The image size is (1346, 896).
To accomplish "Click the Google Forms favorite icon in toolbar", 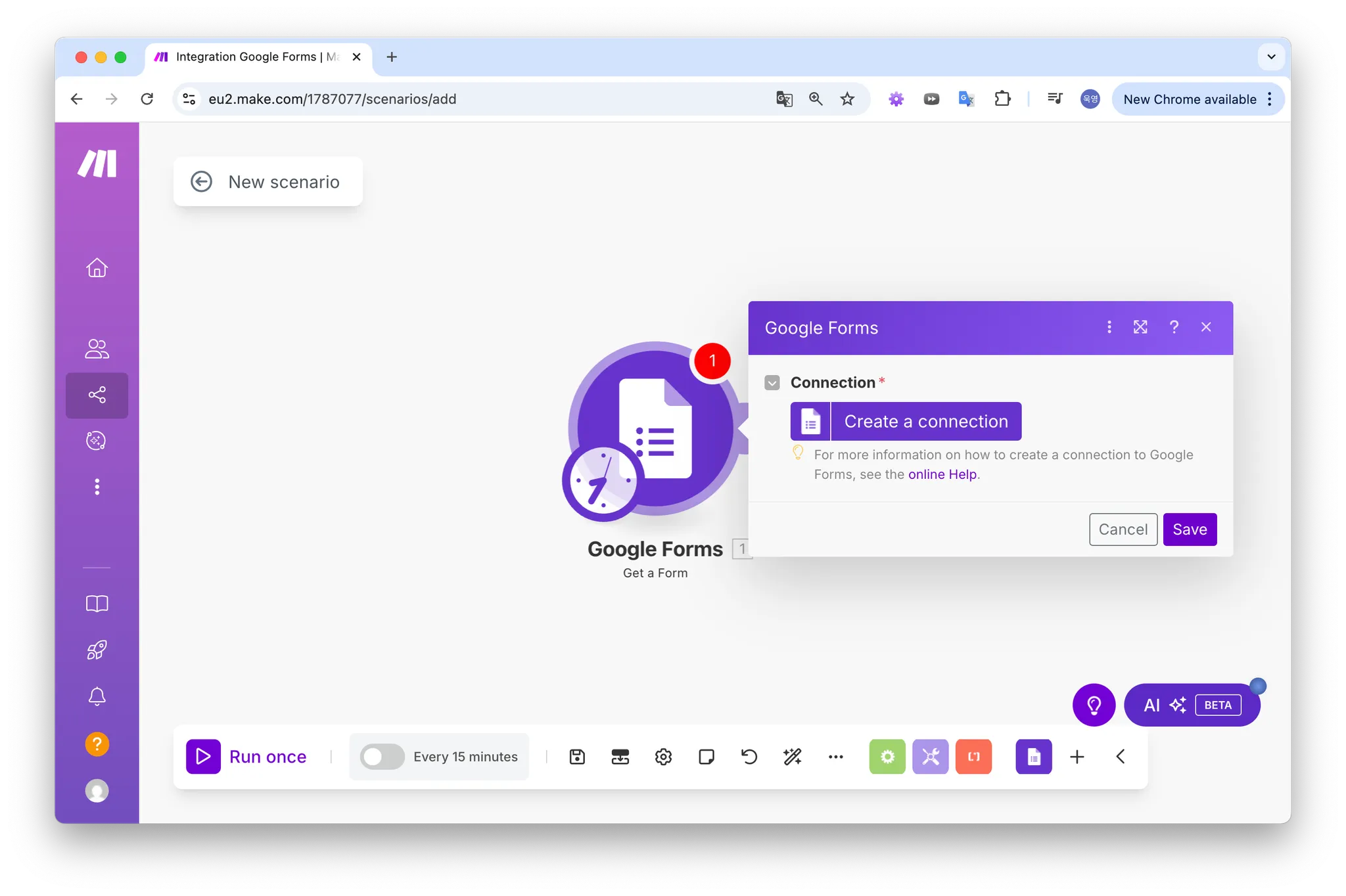I will point(1034,757).
